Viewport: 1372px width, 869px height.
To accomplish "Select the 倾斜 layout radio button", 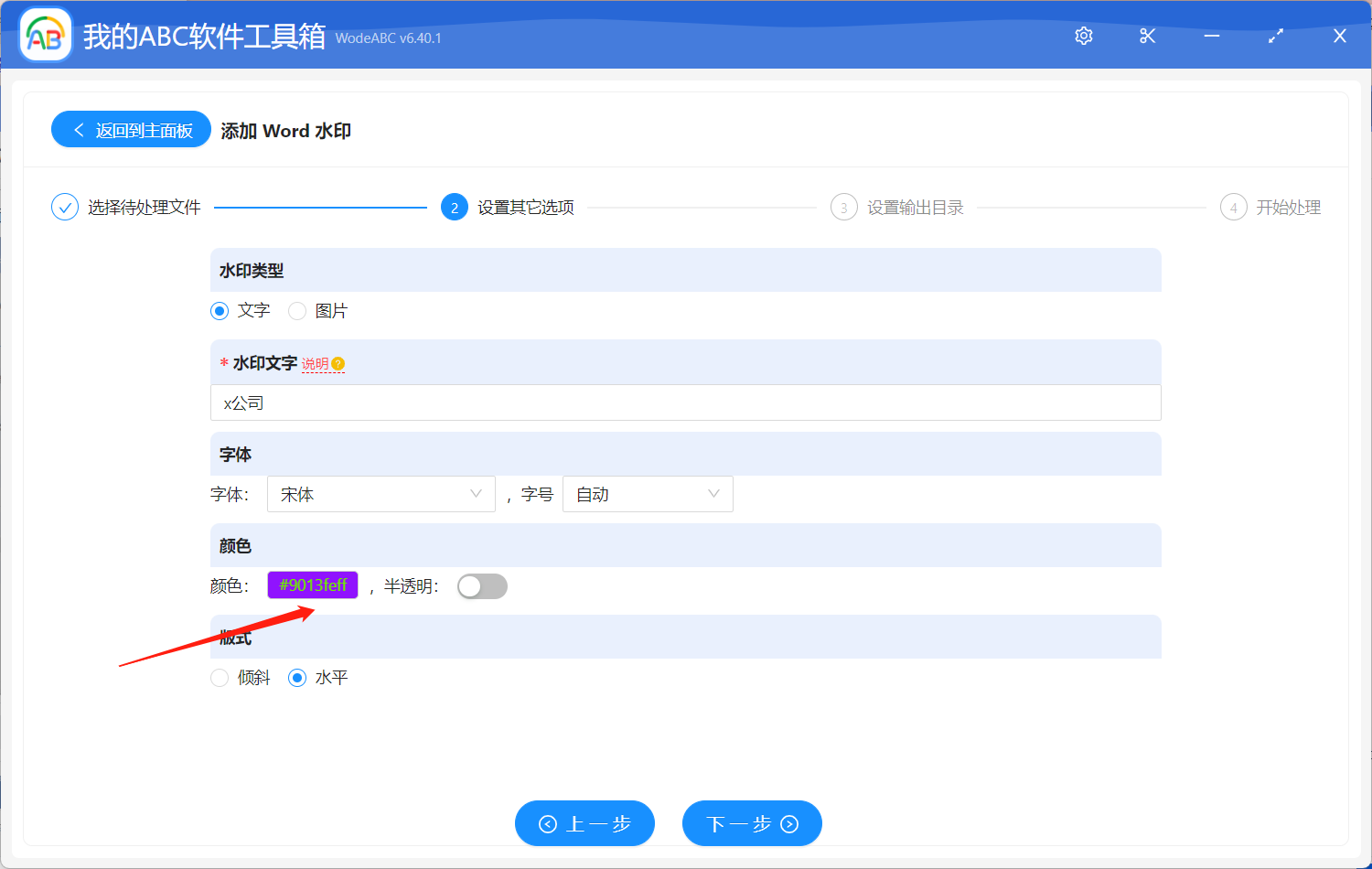I will pos(220,677).
